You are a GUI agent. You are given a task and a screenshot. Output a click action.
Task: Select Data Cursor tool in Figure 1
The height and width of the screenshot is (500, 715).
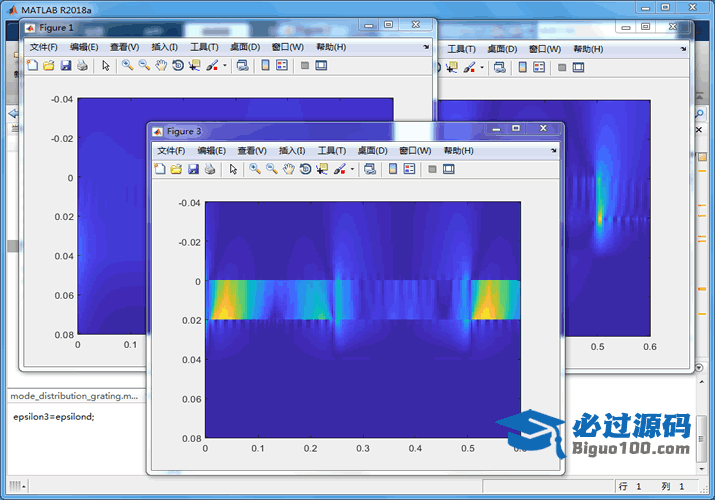pyautogui.click(x=195, y=66)
